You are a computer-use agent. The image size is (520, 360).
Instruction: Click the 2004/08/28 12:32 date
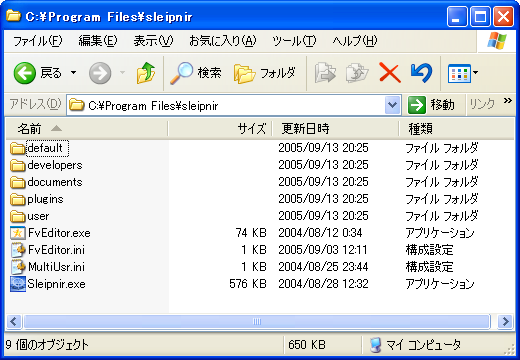coord(323,284)
